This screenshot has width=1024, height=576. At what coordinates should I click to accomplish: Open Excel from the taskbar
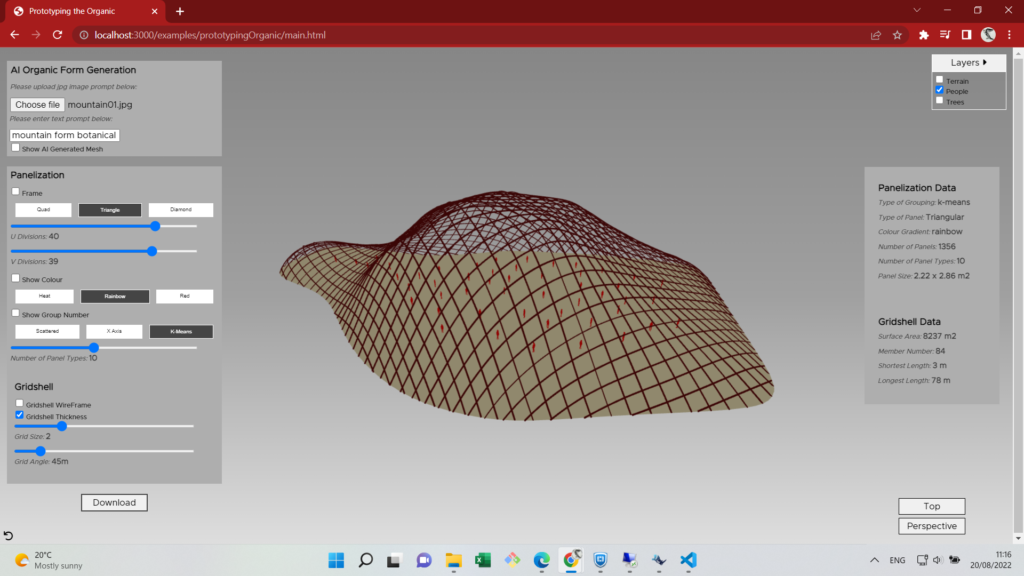pos(483,560)
